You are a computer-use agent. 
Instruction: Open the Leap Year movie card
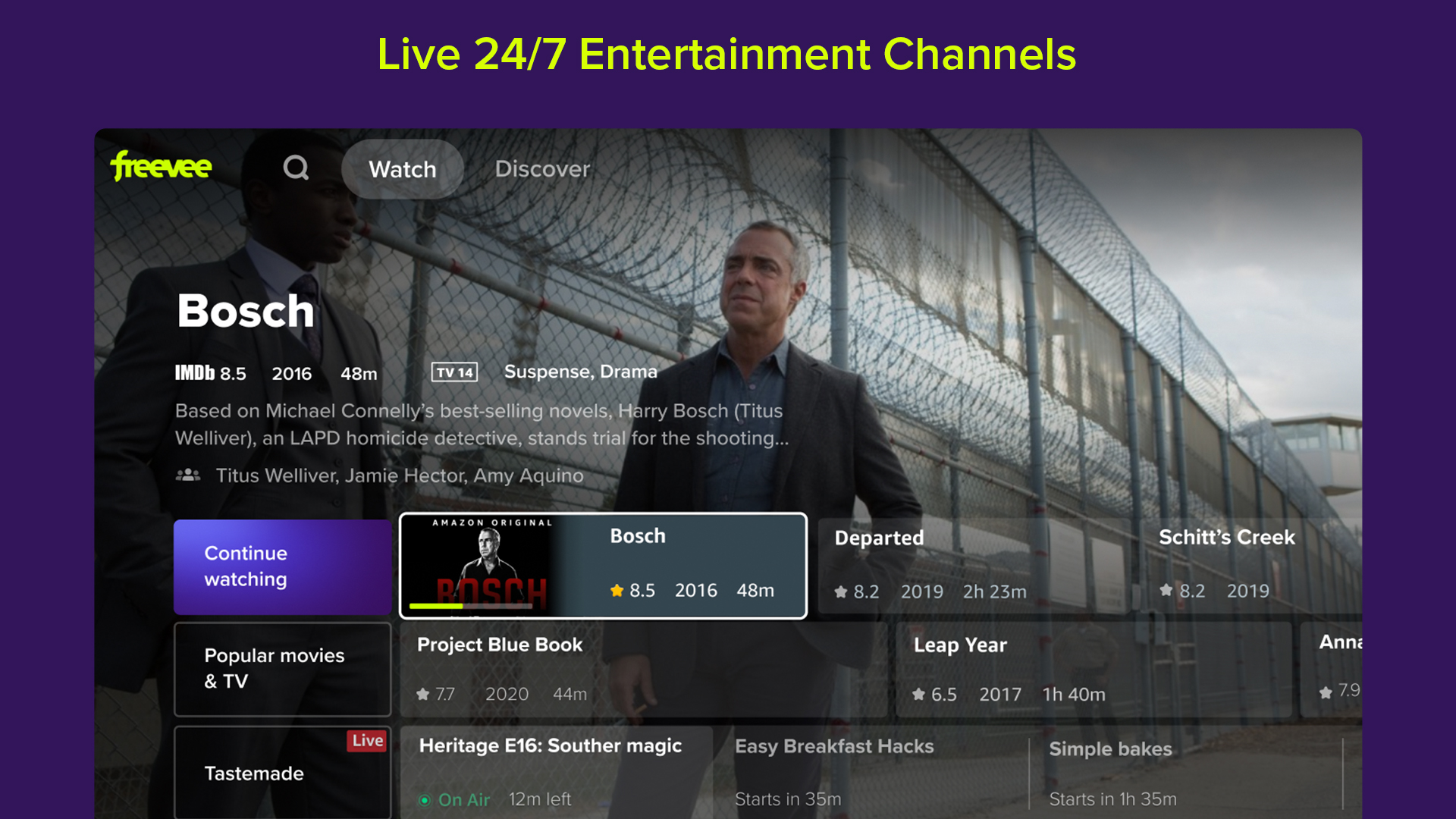click(1094, 670)
